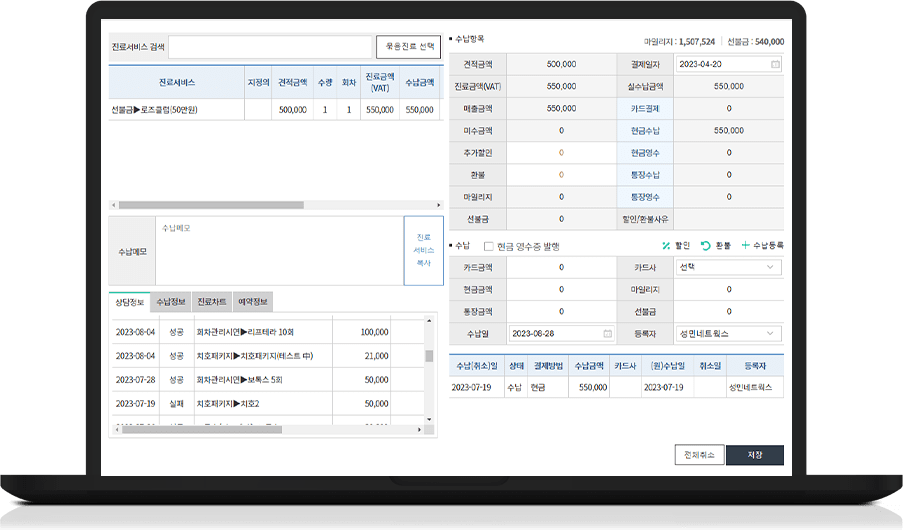Click the 선불금 input in 수납 section
Screen dimensions: 903x531
(729, 312)
